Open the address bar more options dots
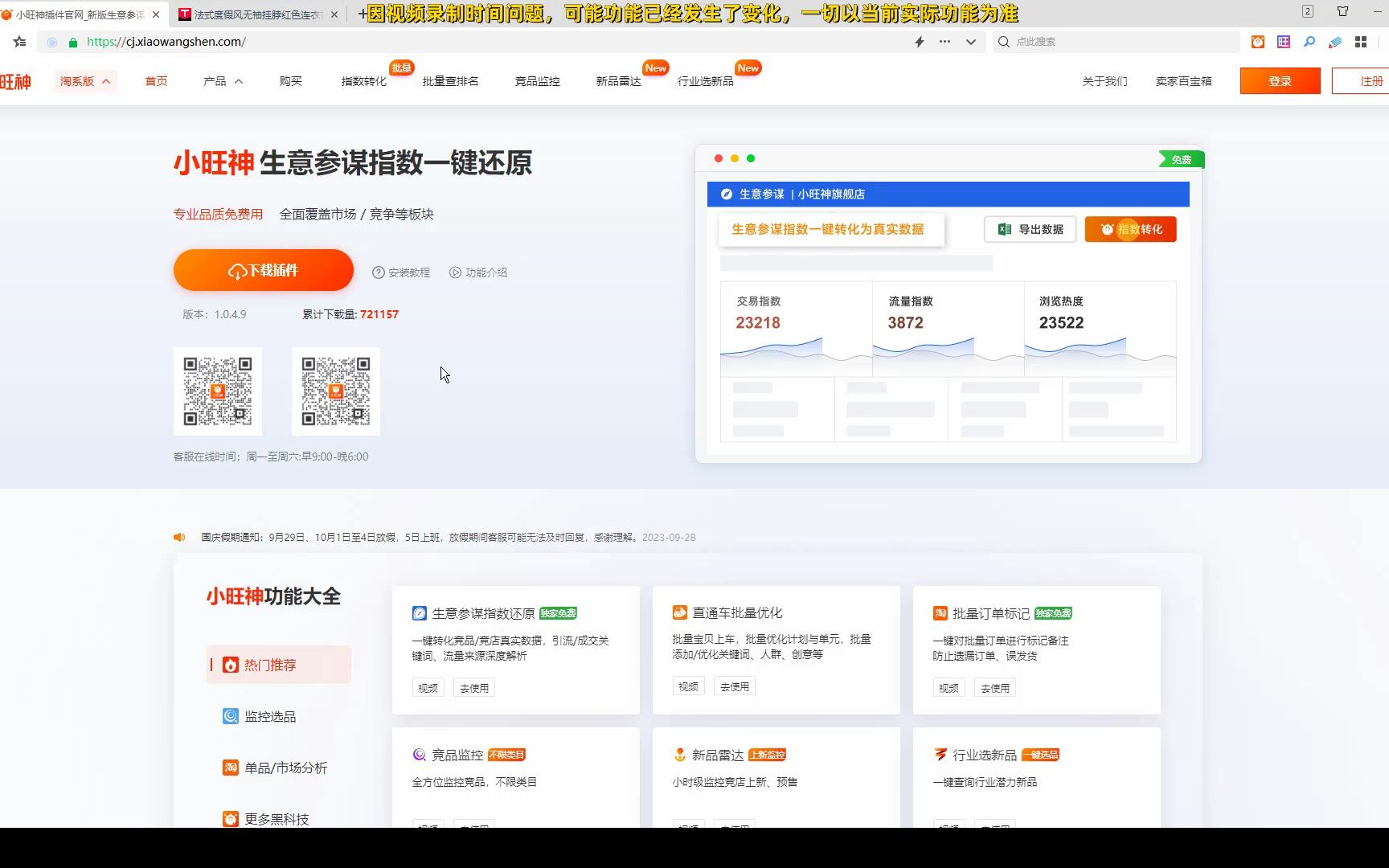This screenshot has width=1389, height=868. [x=944, y=42]
